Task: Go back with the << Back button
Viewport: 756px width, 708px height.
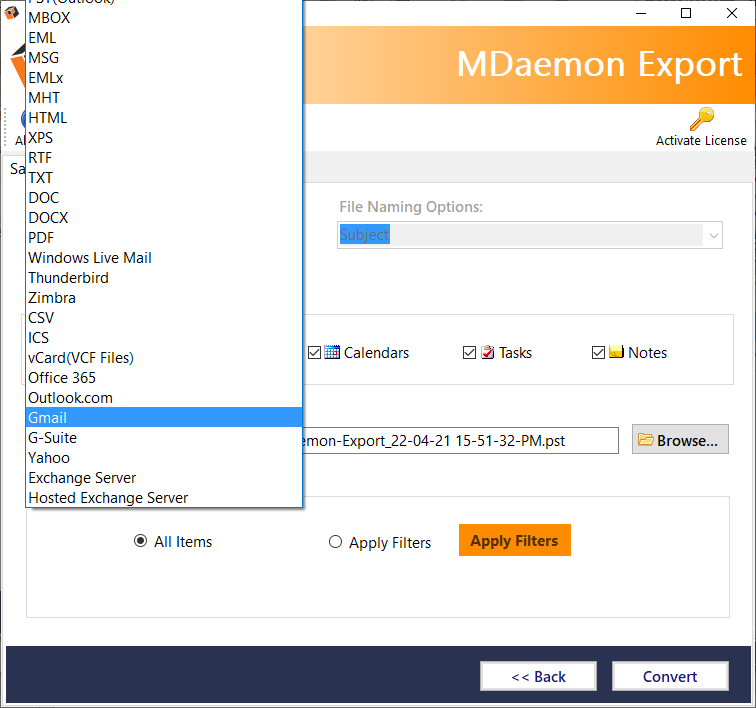Action: 538,676
